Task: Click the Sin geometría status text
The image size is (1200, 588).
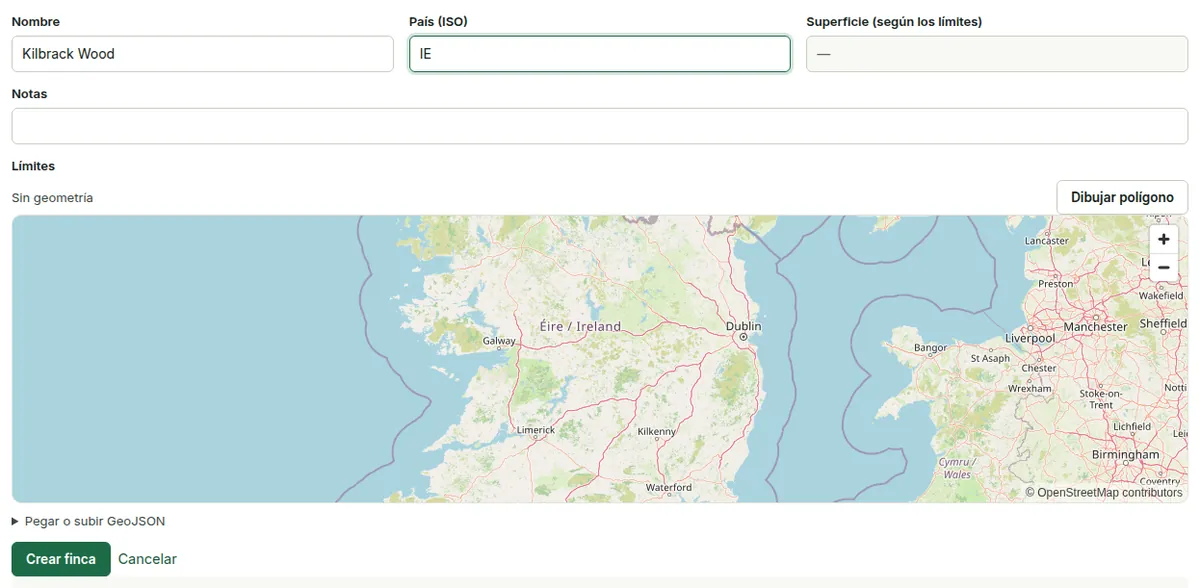Action: coord(52,198)
